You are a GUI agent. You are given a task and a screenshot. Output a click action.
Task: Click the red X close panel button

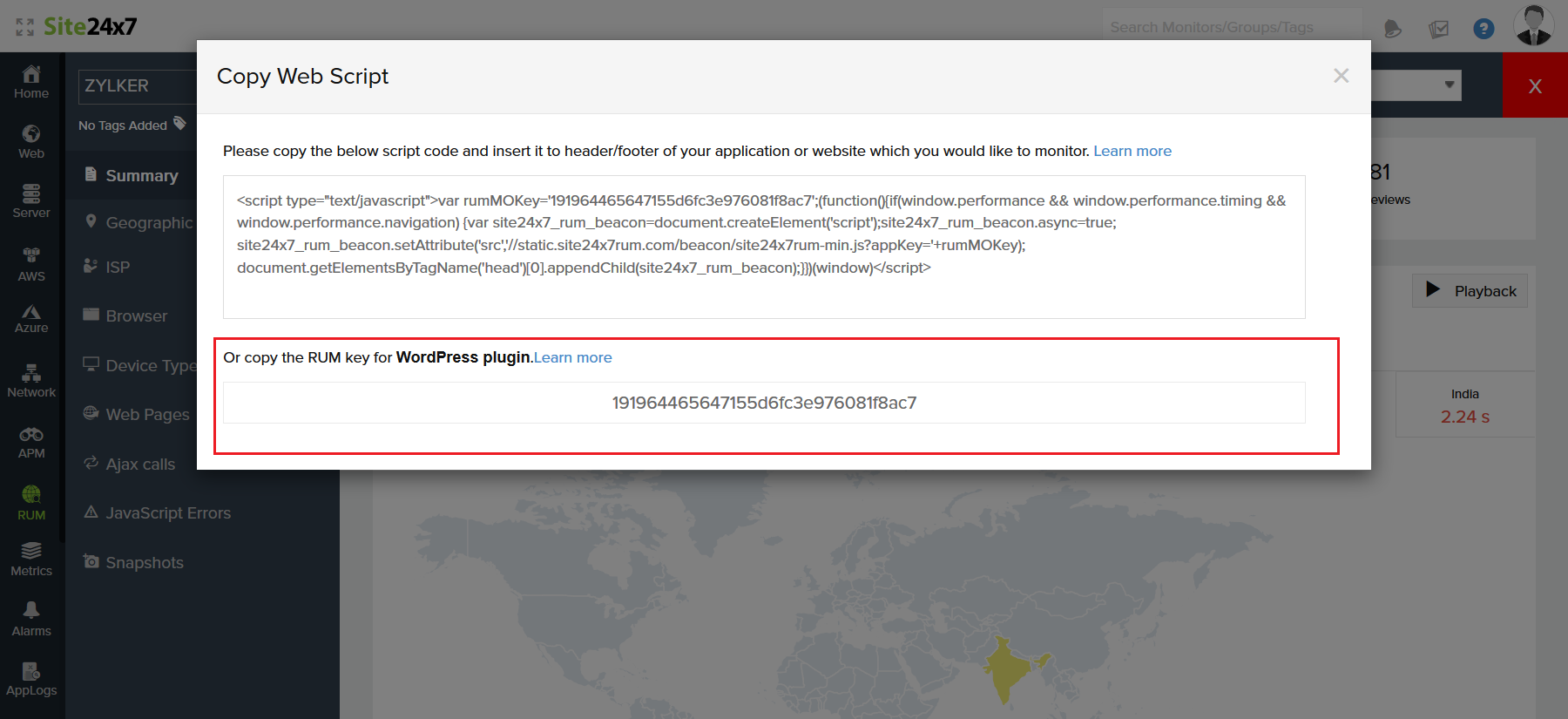[1535, 85]
